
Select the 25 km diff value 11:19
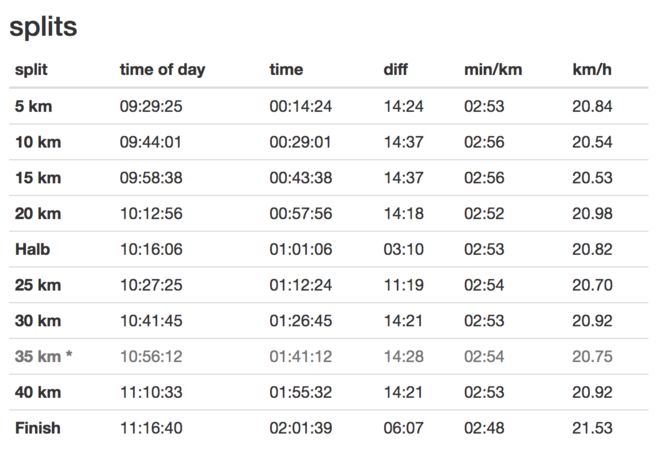click(403, 285)
